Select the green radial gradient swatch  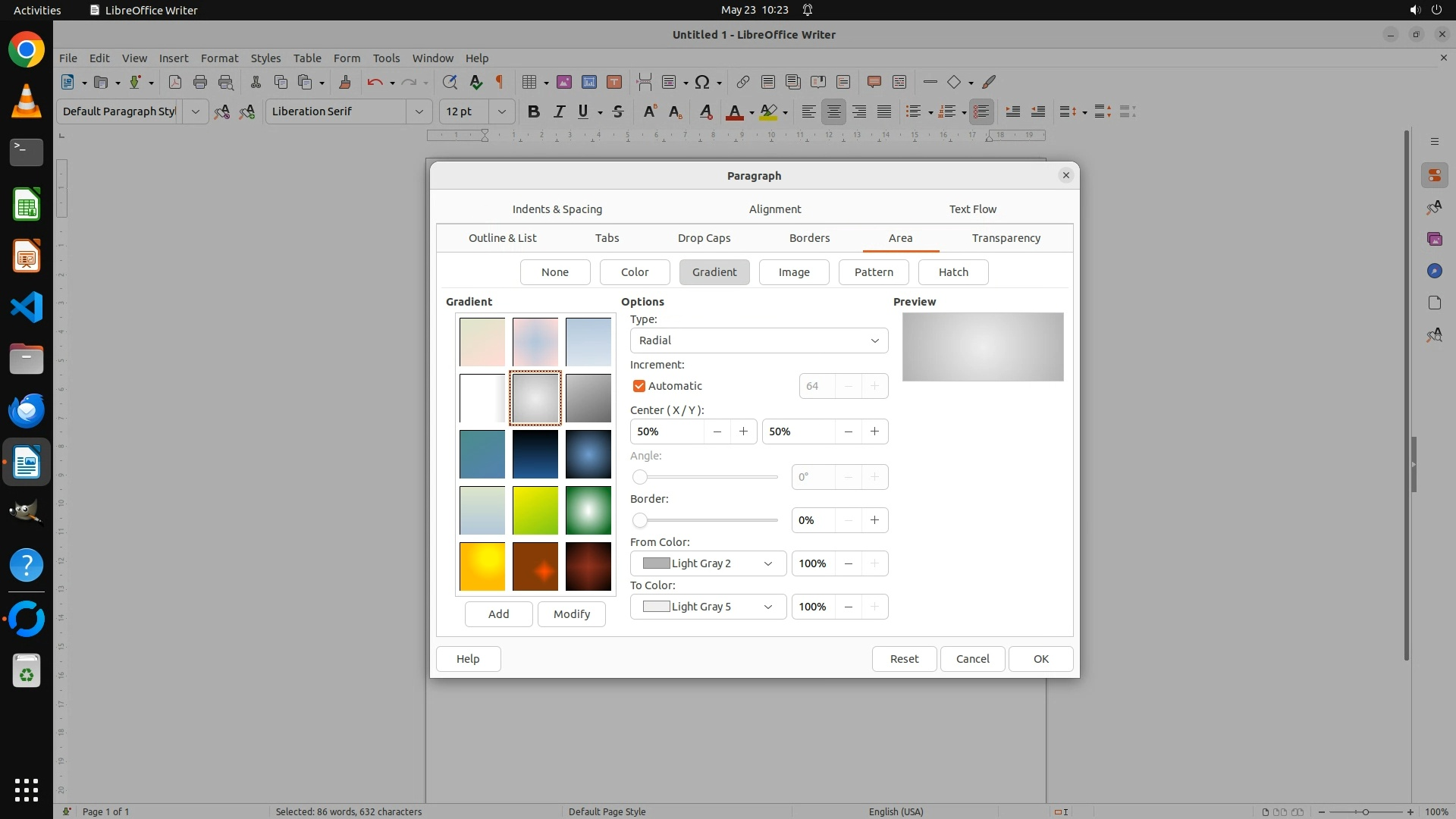point(588,510)
